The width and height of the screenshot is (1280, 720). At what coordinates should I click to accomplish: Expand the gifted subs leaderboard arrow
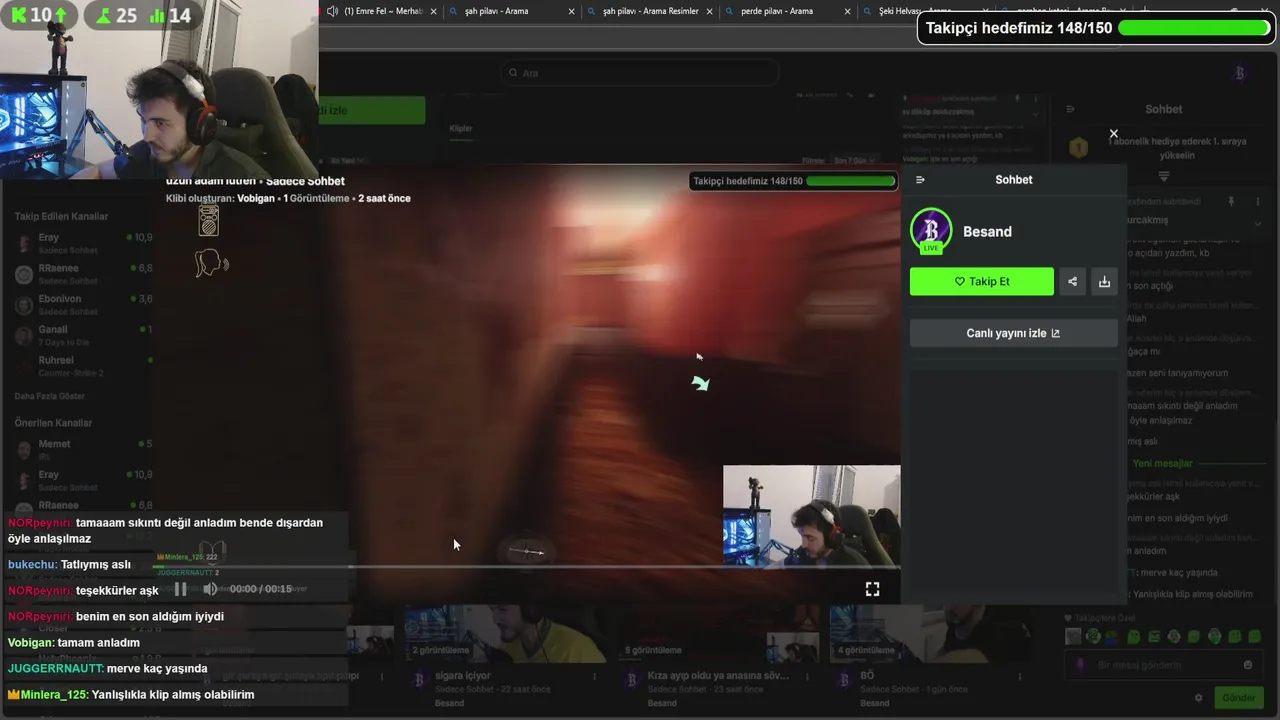tap(1163, 176)
